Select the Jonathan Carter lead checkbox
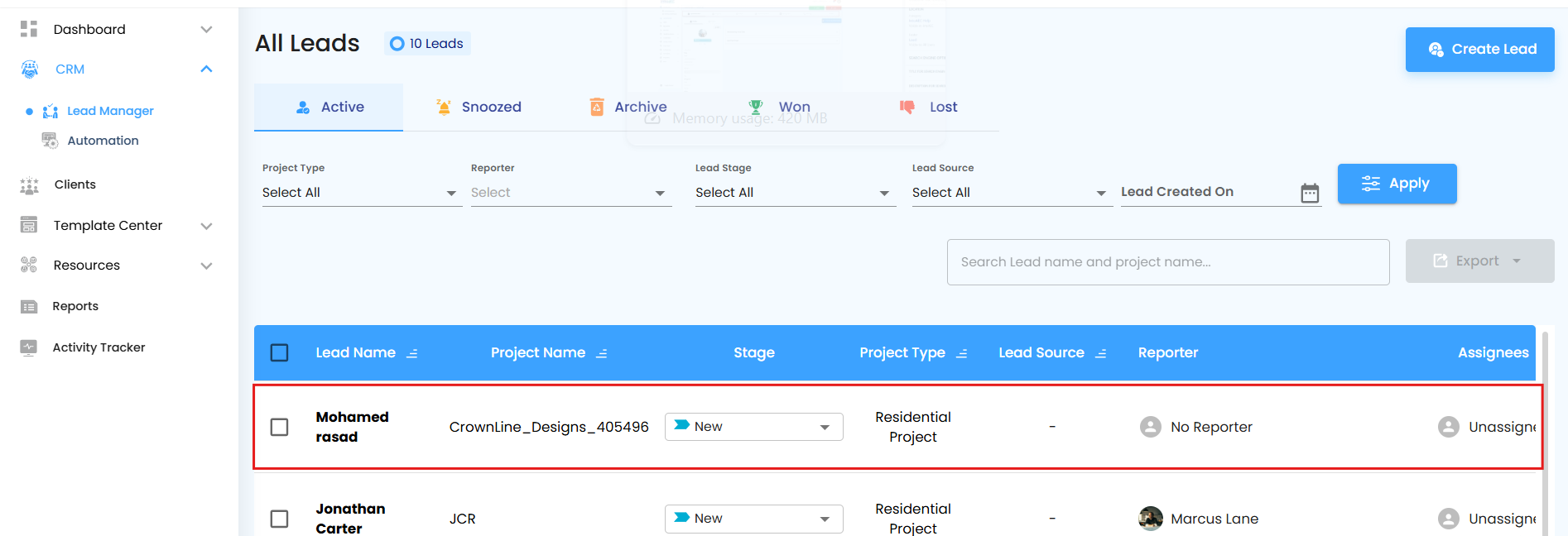Image resolution: width=1568 pixels, height=536 pixels. click(280, 519)
